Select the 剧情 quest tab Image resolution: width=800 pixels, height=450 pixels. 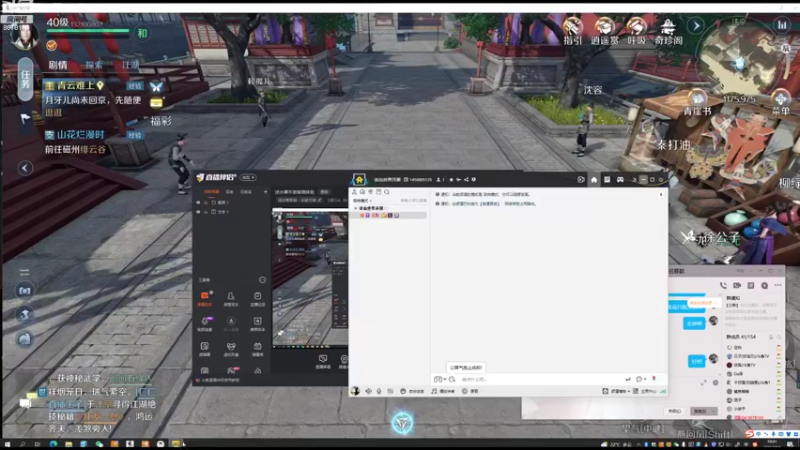coord(58,65)
